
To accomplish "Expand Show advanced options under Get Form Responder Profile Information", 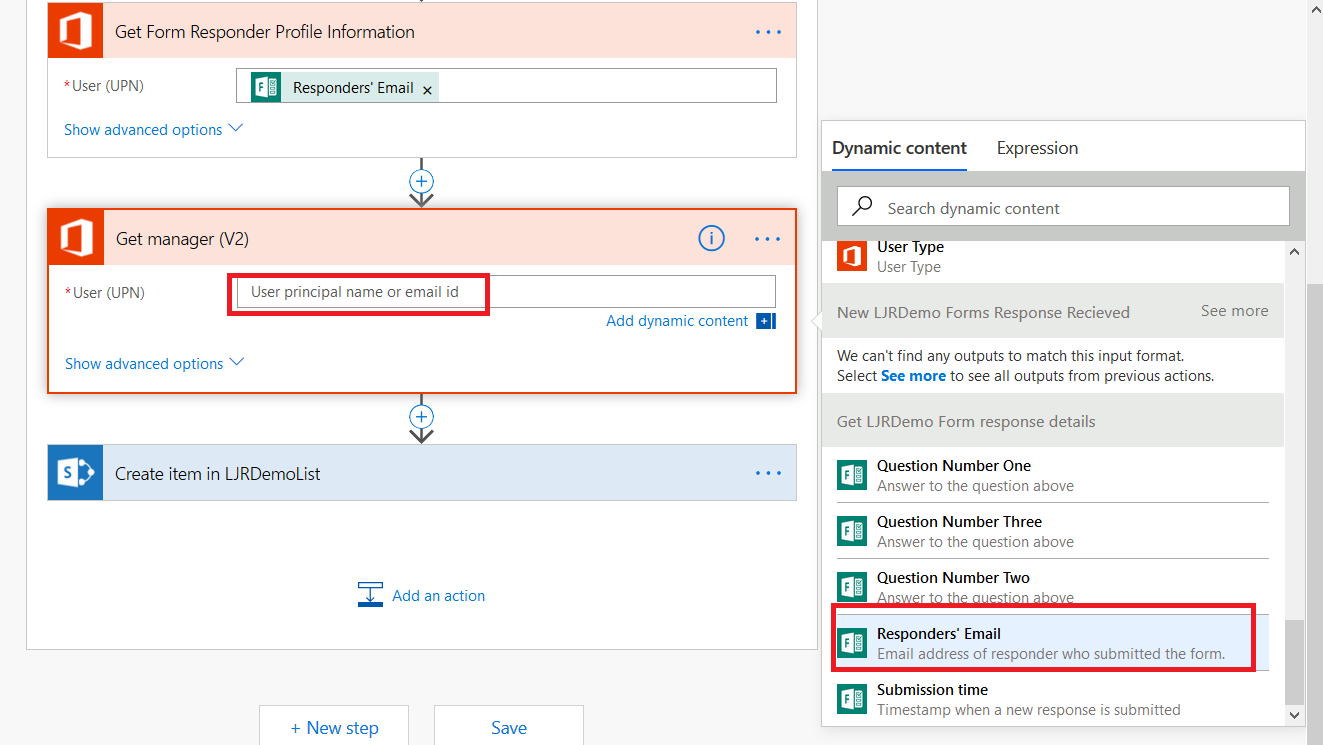I will coord(153,129).
